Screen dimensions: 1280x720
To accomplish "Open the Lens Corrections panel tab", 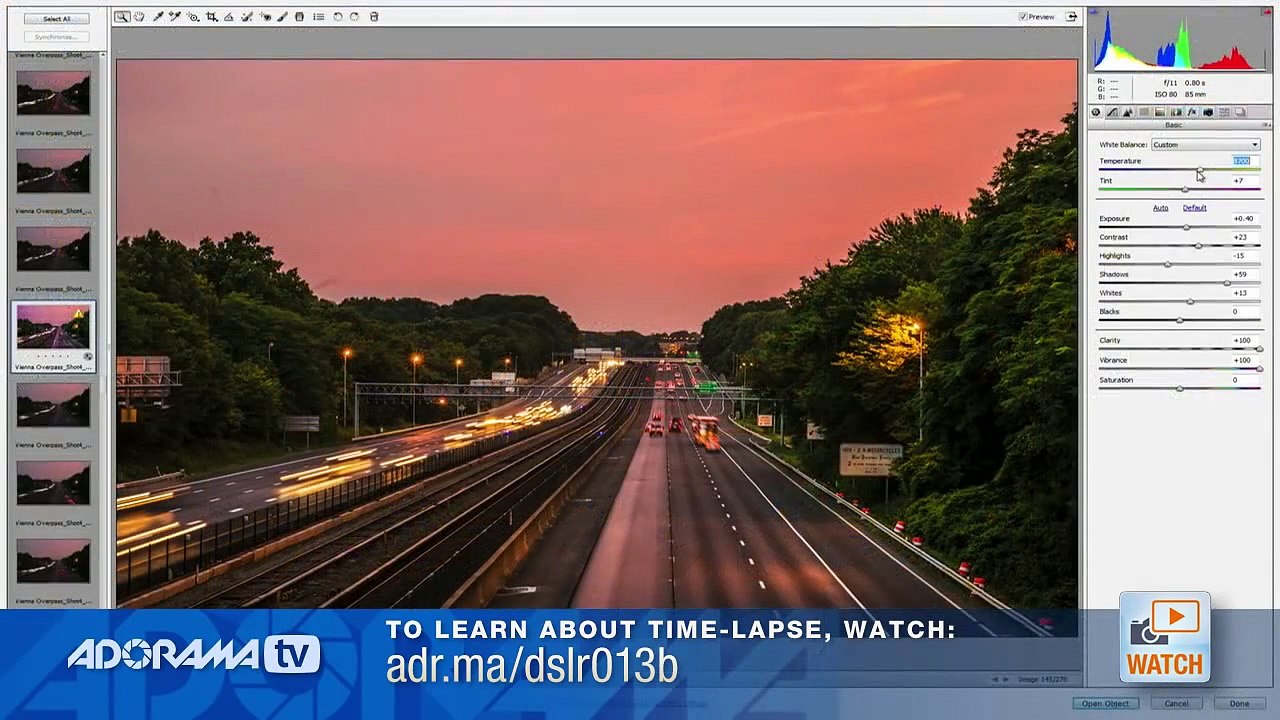I will (1176, 112).
